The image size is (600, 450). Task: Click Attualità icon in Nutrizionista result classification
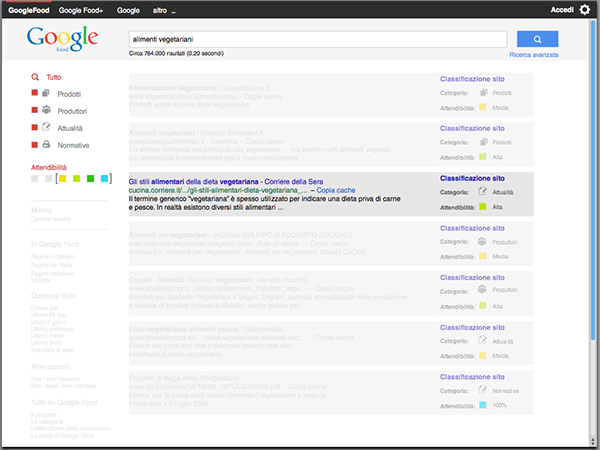coord(483,340)
